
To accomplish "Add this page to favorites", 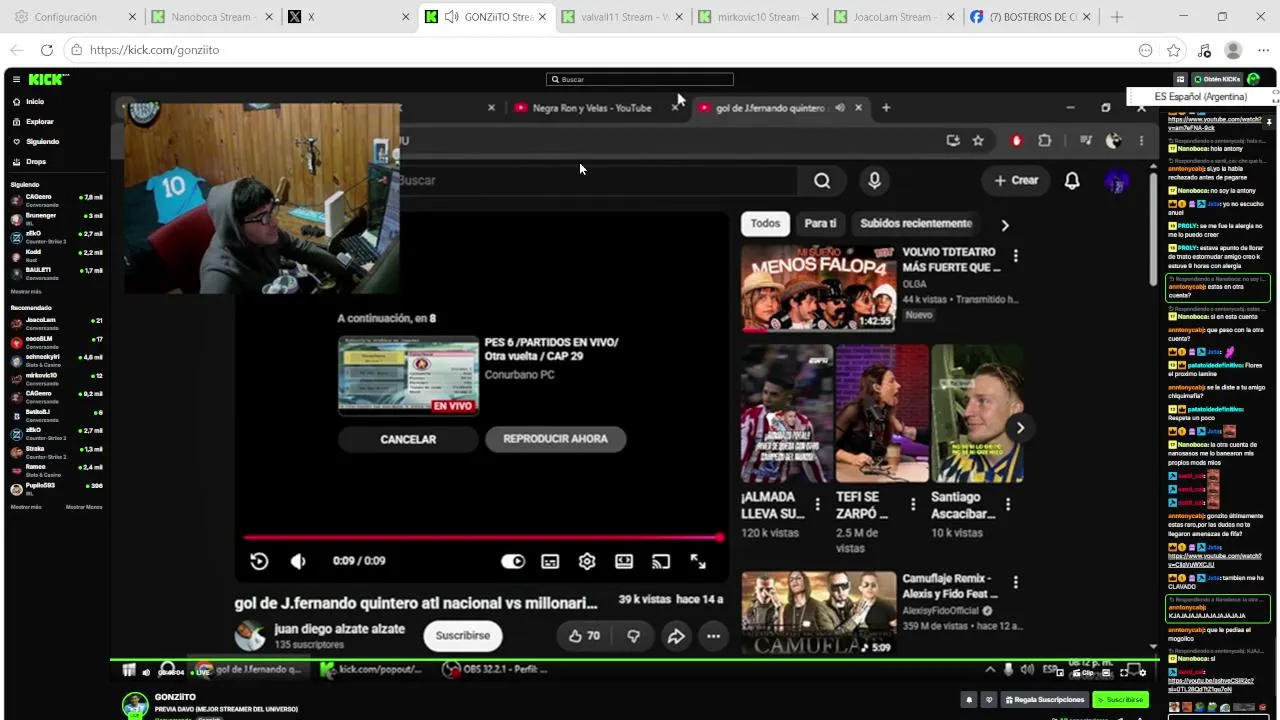I will point(1174,50).
